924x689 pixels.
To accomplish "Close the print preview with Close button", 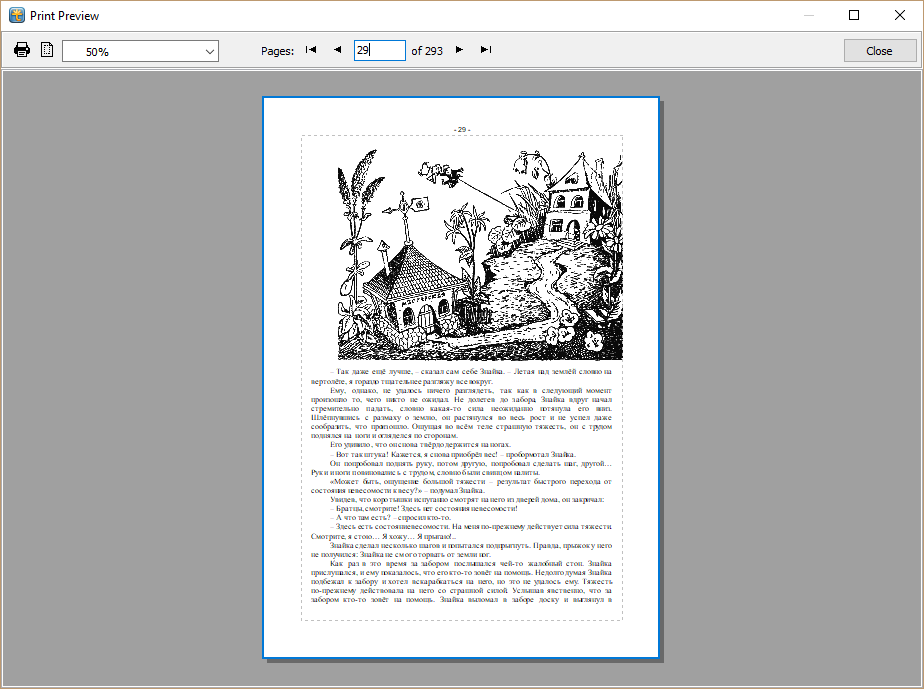I will tap(881, 49).
